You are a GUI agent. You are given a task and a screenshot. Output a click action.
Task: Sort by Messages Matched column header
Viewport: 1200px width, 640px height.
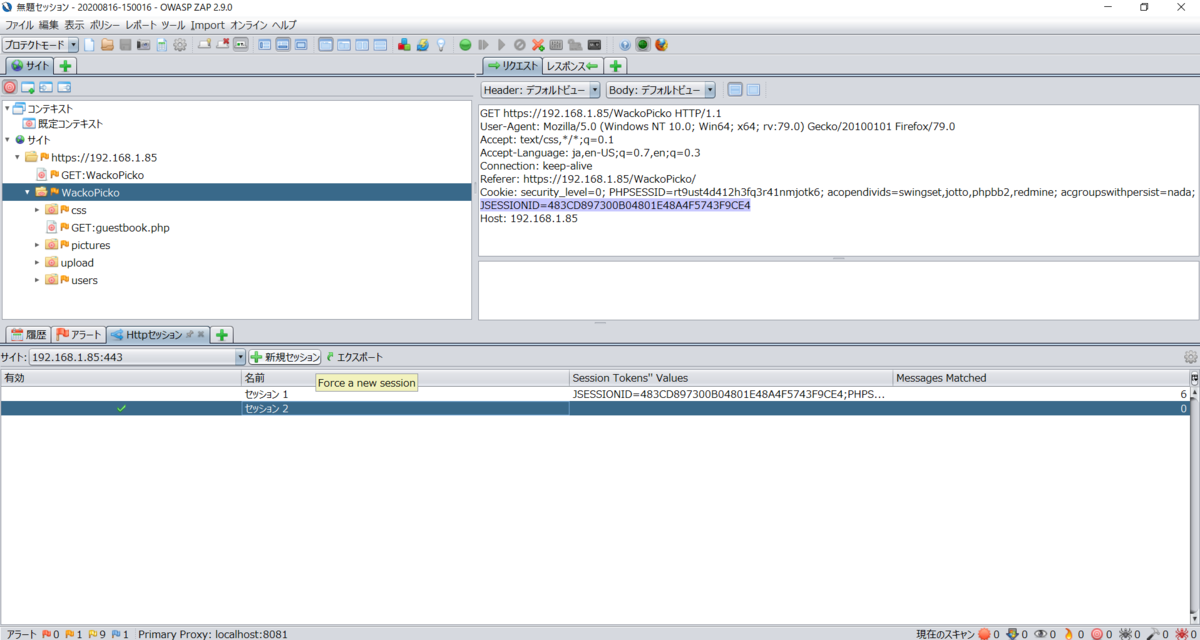[1040, 378]
